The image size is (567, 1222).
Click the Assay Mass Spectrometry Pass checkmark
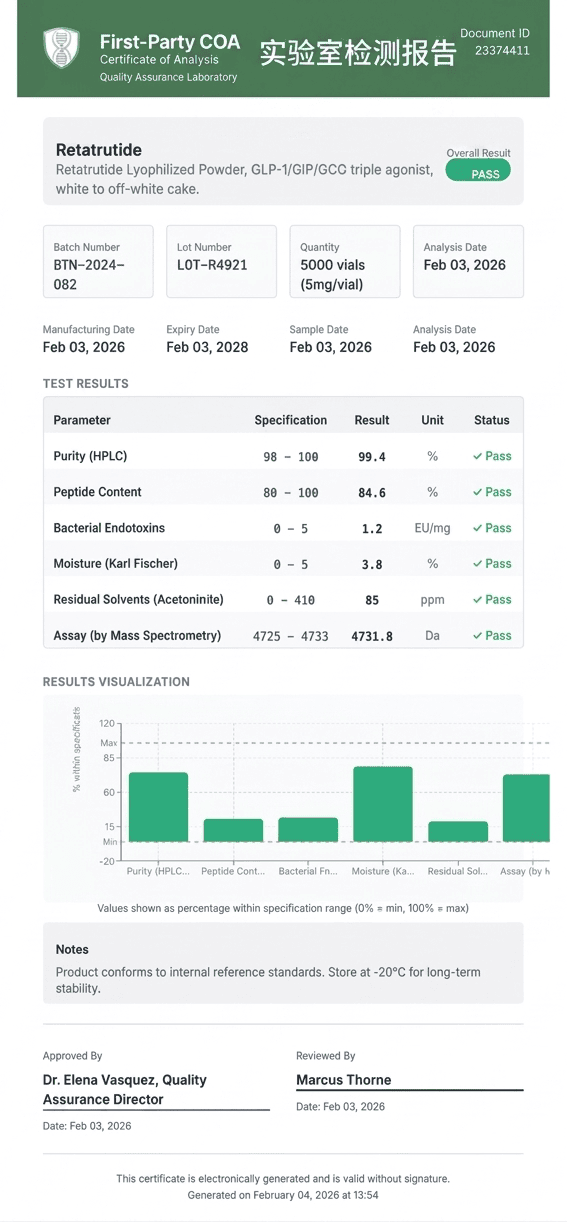click(x=478, y=636)
